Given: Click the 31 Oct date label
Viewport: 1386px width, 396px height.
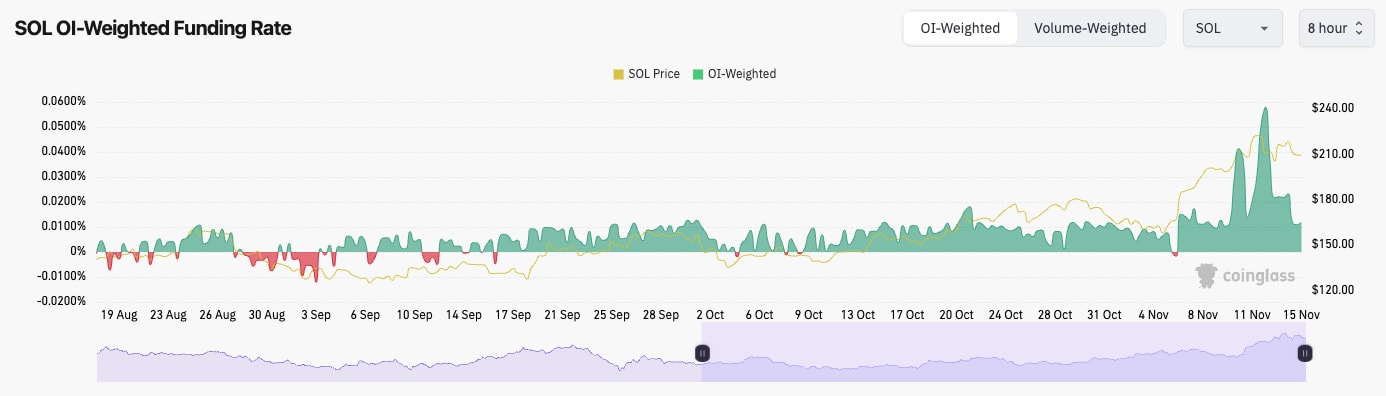Looking at the screenshot, I should pos(1104,315).
